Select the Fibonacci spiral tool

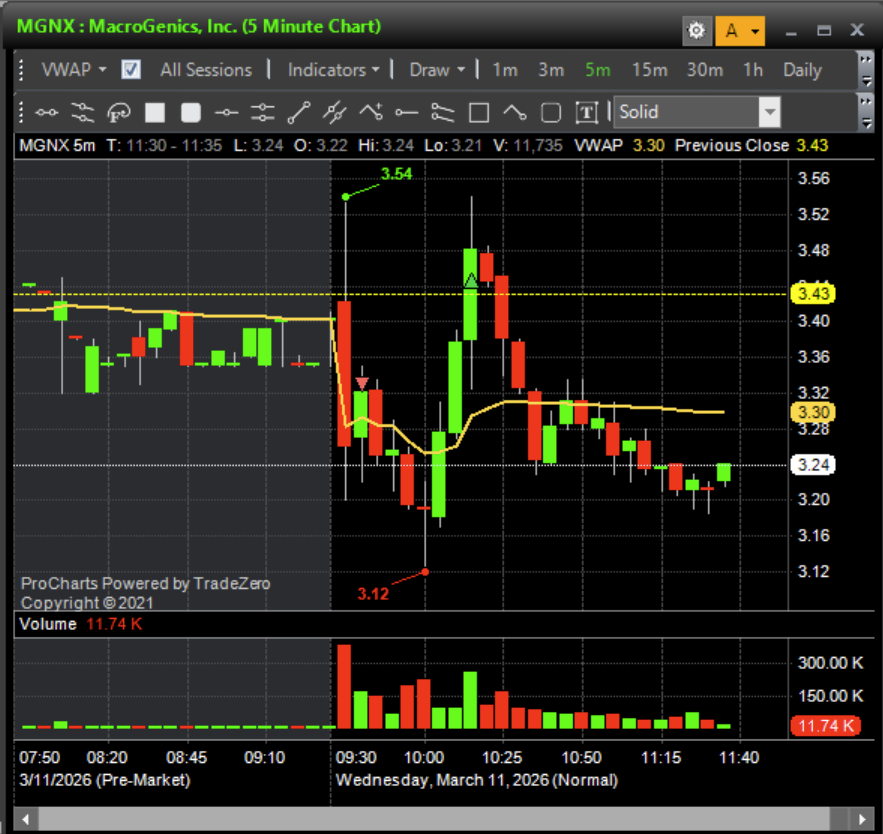[x=119, y=113]
